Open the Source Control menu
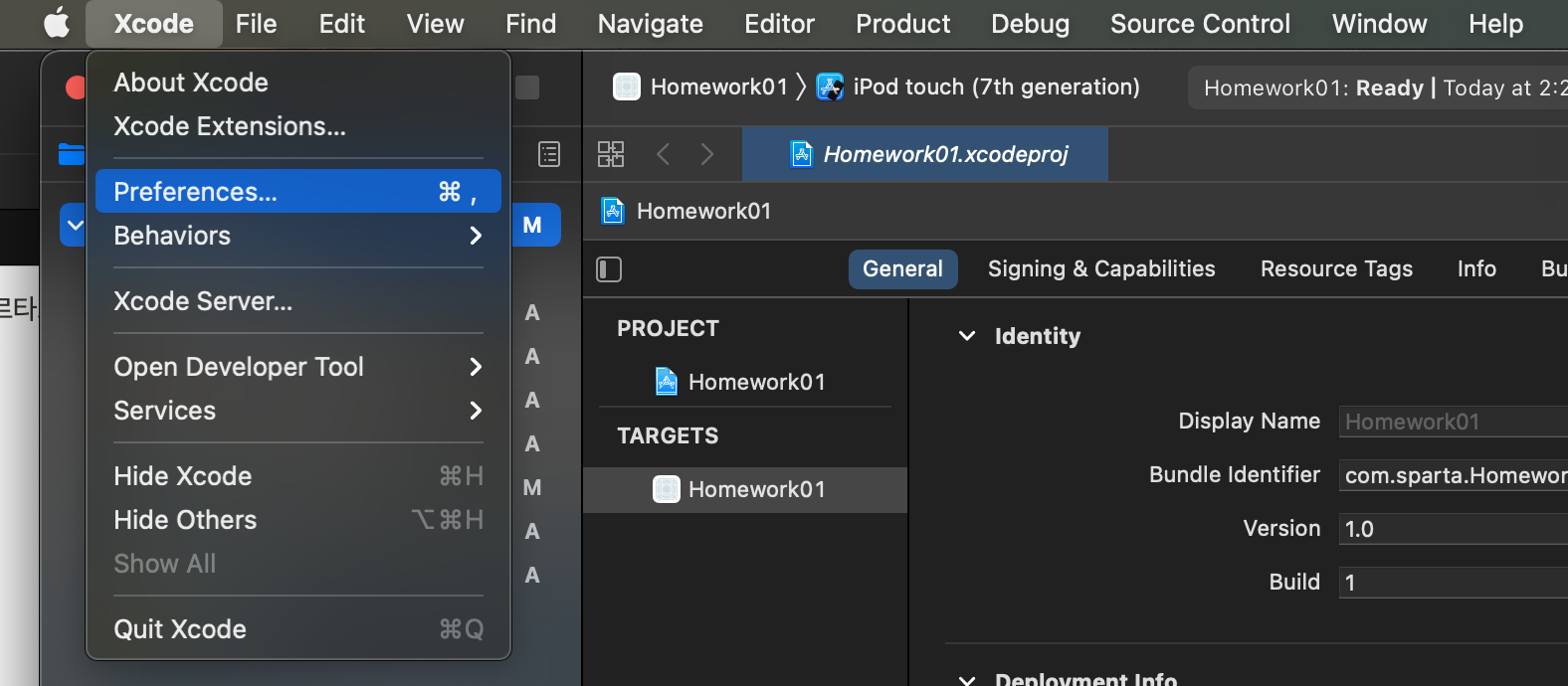This screenshot has width=1568, height=686. coord(1200,24)
